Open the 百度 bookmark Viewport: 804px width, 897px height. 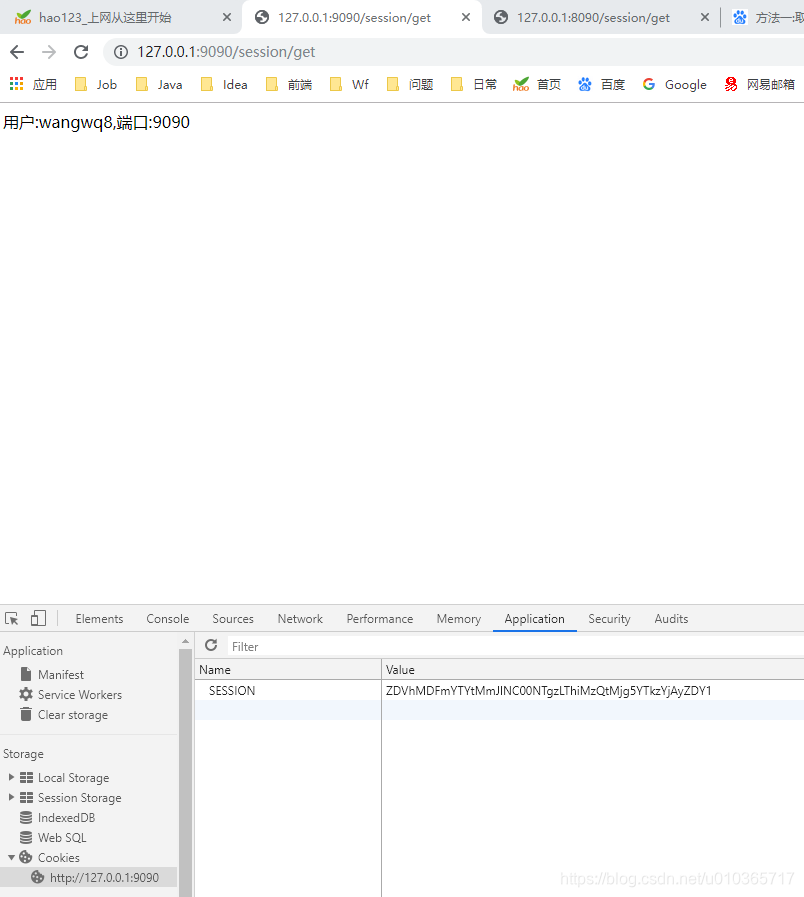point(611,84)
